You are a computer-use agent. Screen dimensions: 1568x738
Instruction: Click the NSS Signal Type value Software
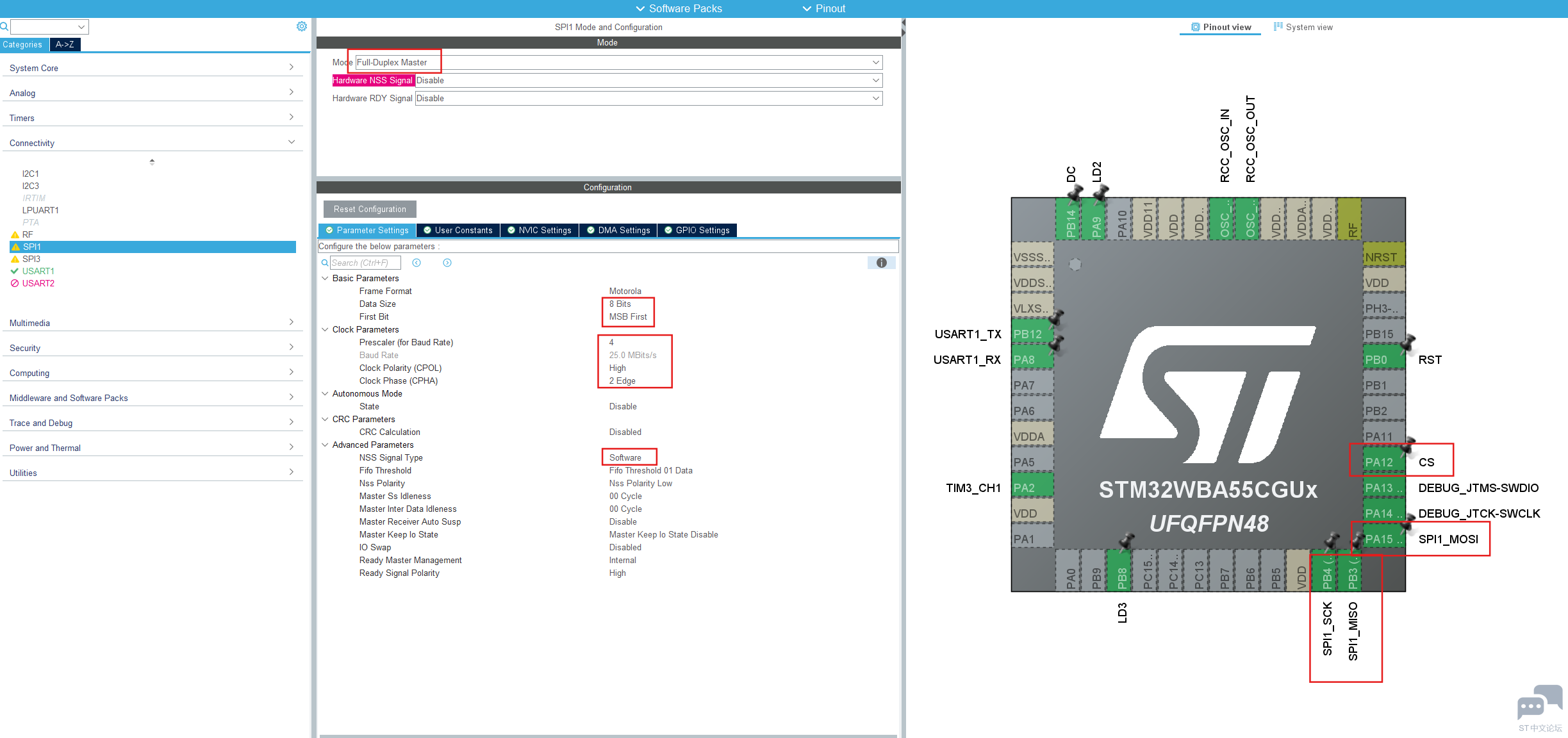click(625, 457)
